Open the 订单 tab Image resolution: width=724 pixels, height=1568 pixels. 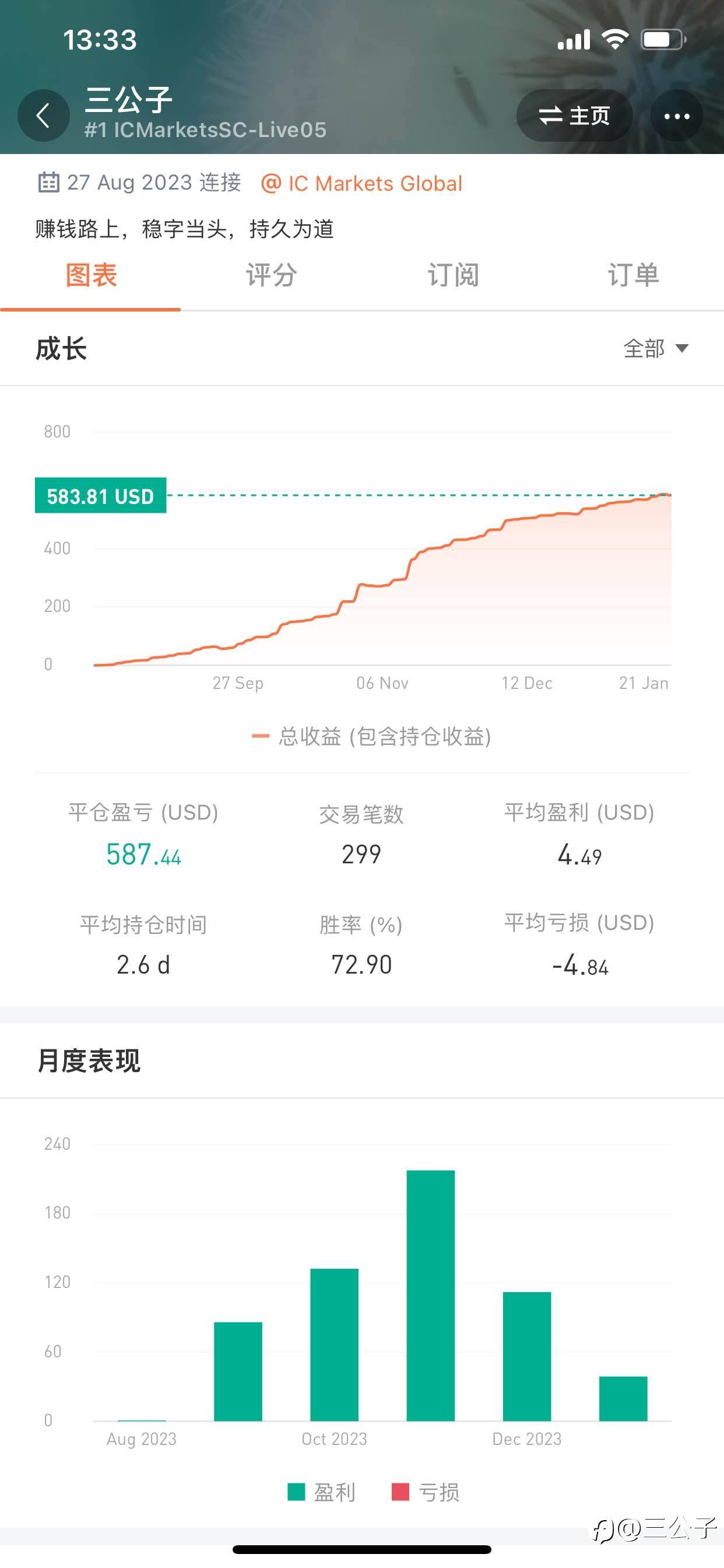coord(632,275)
